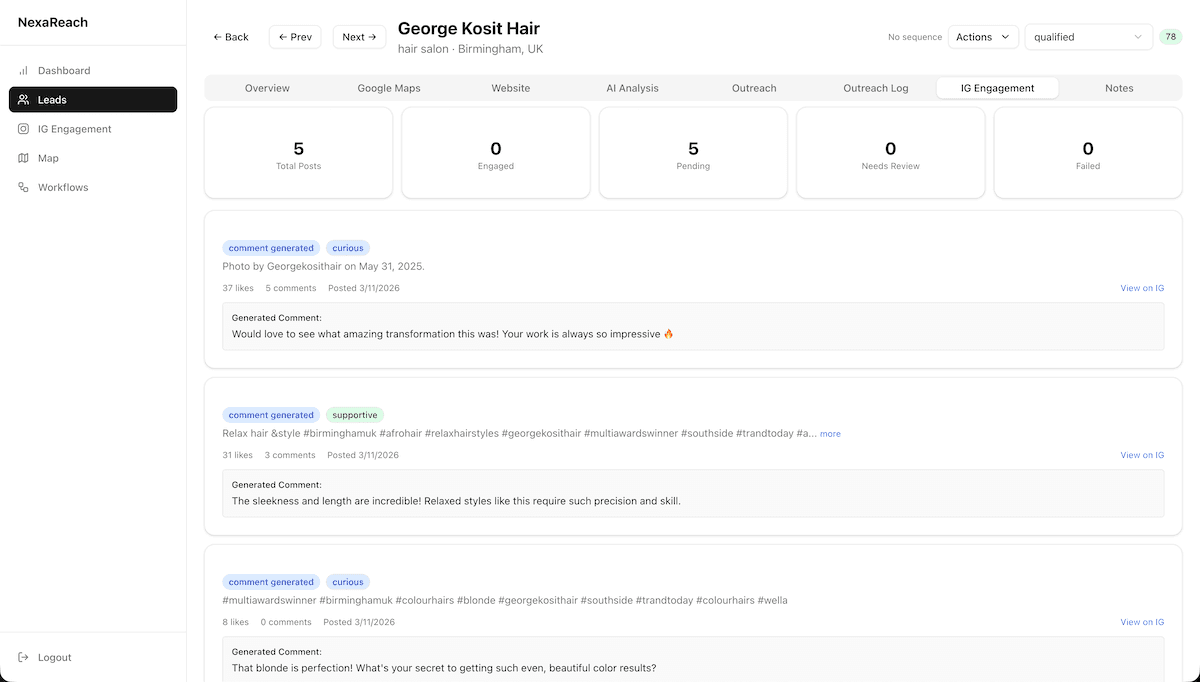Click the Back button
This screenshot has height=682, width=1200.
point(231,37)
